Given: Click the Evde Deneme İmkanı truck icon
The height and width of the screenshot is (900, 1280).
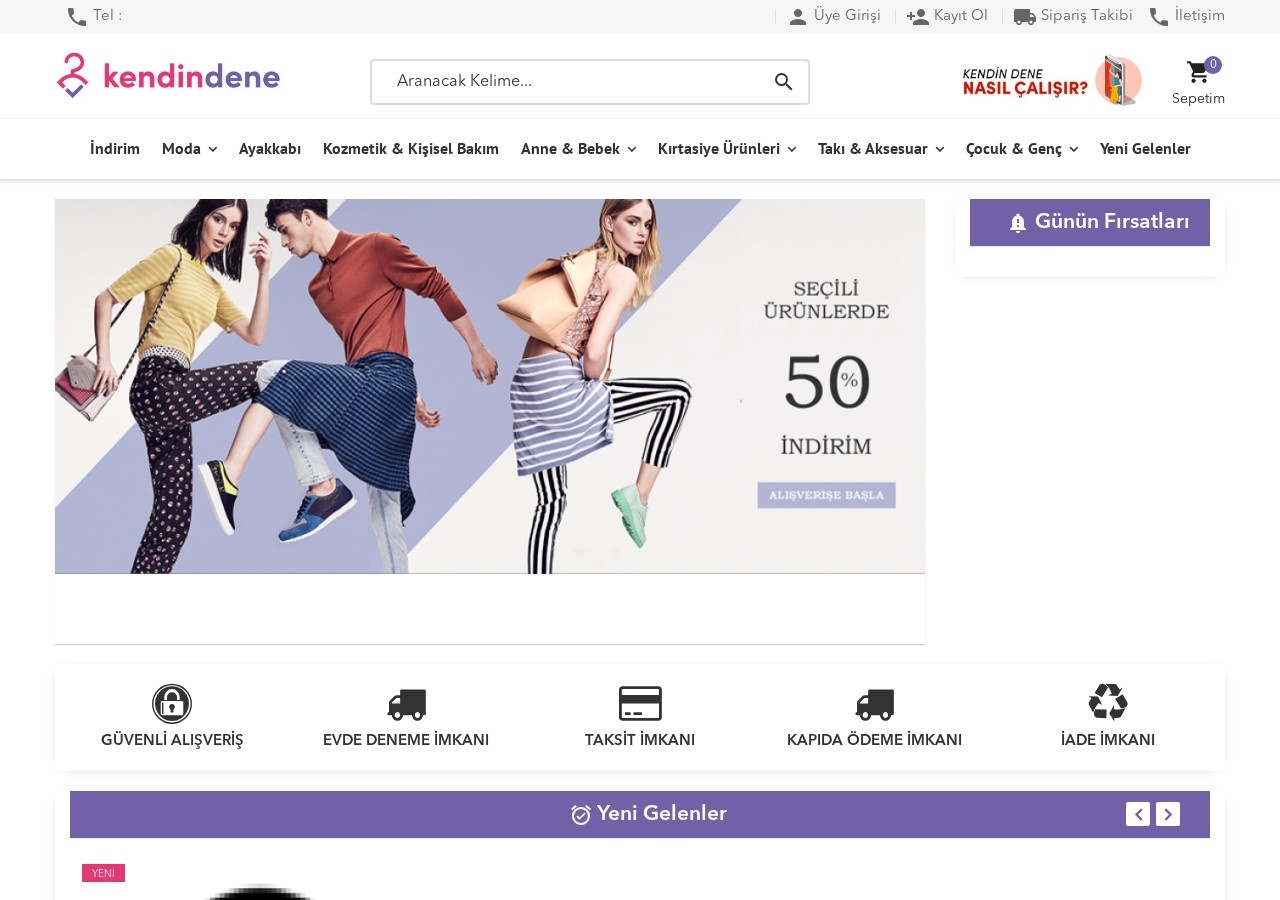Looking at the screenshot, I should [406, 704].
